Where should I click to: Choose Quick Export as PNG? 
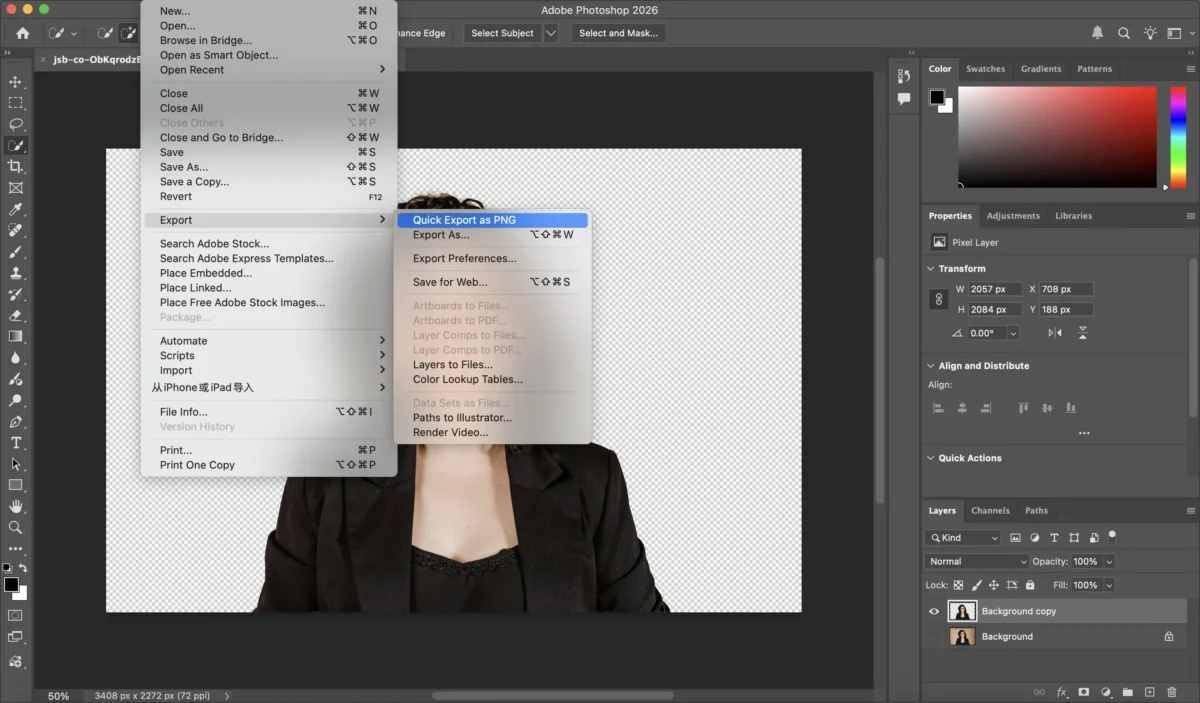pyautogui.click(x=465, y=219)
